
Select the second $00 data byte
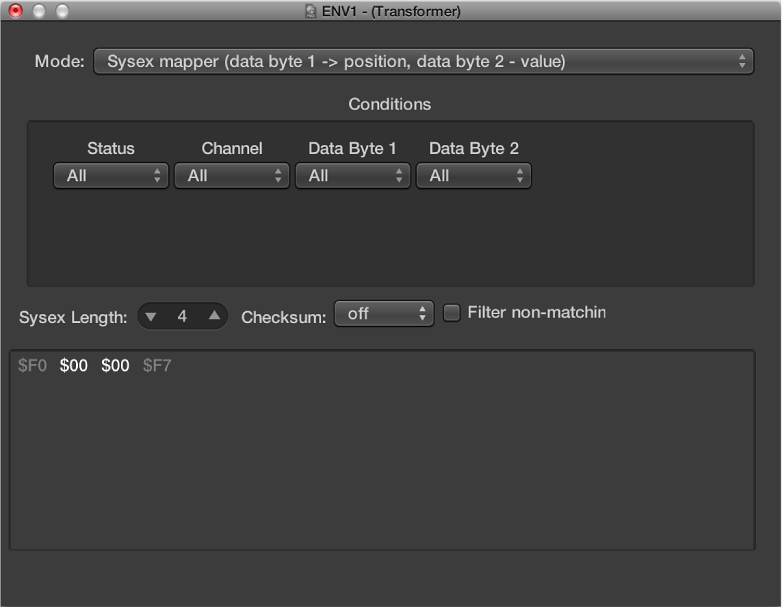(x=115, y=366)
